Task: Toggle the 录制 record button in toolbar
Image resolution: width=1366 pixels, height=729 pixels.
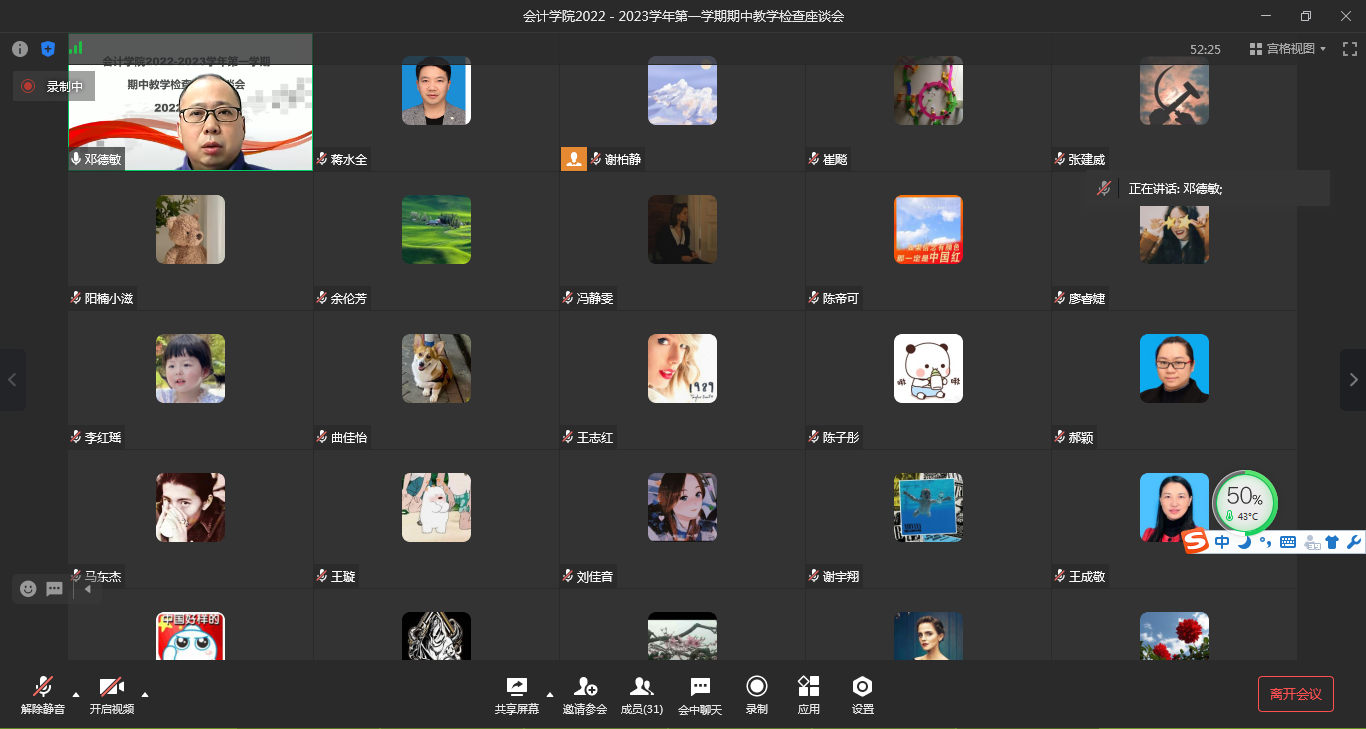Action: (756, 694)
